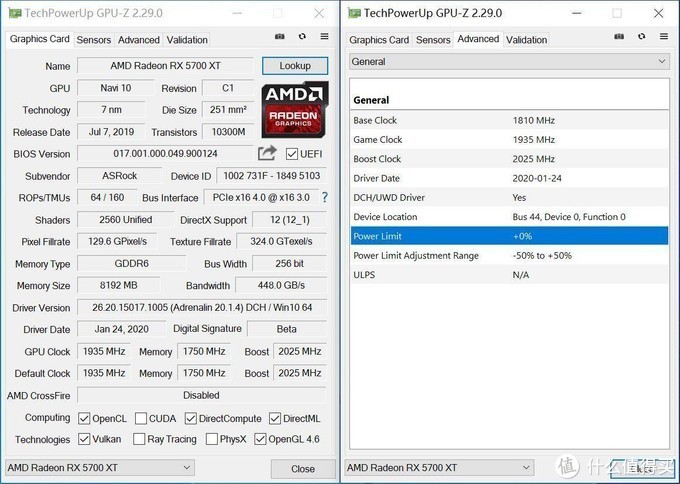Click the AMD CrossFire Disabled field
Viewport: 680px width, 484px height.
click(202, 395)
